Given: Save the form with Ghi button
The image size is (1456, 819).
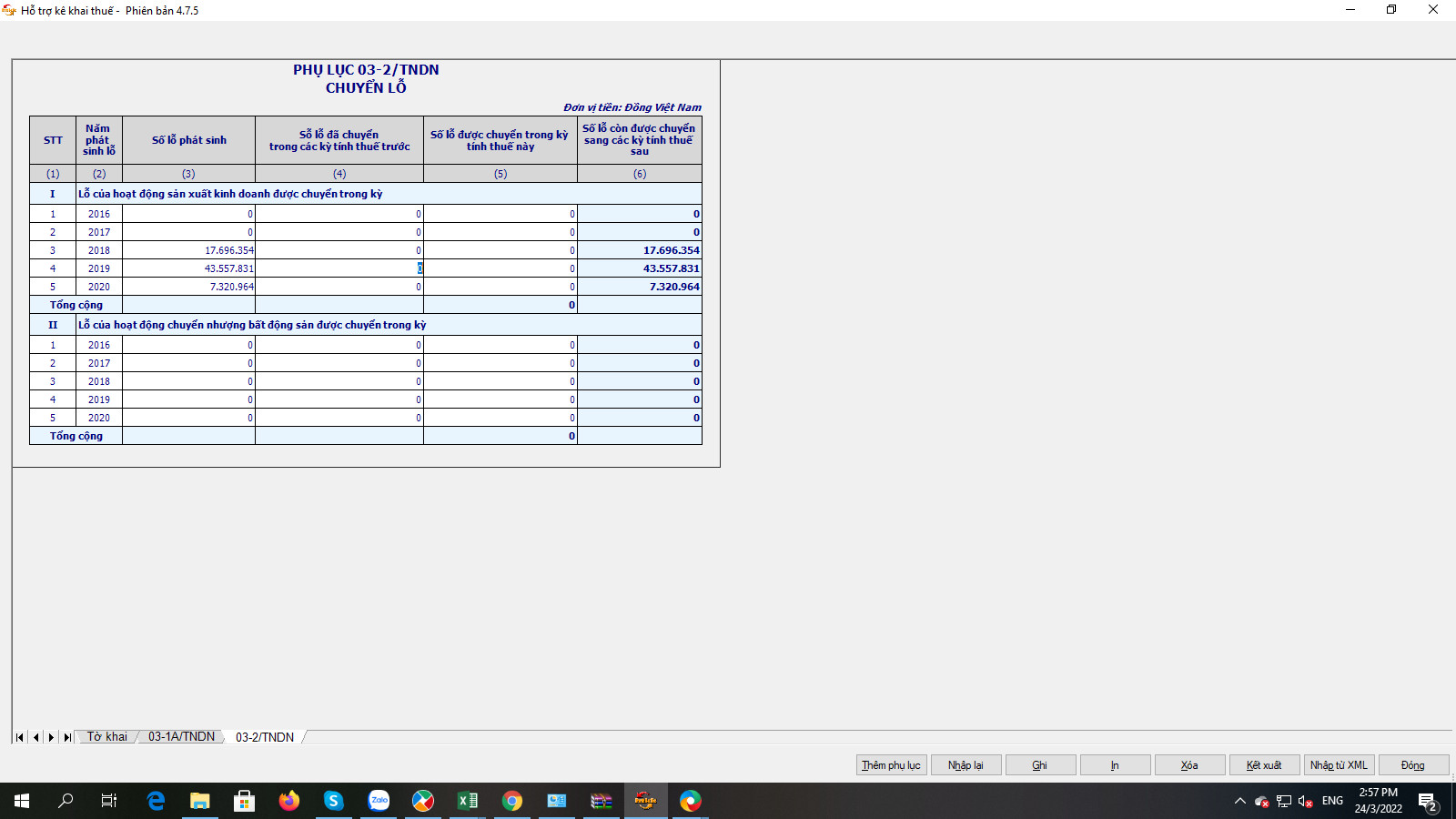Looking at the screenshot, I should coord(1040,765).
